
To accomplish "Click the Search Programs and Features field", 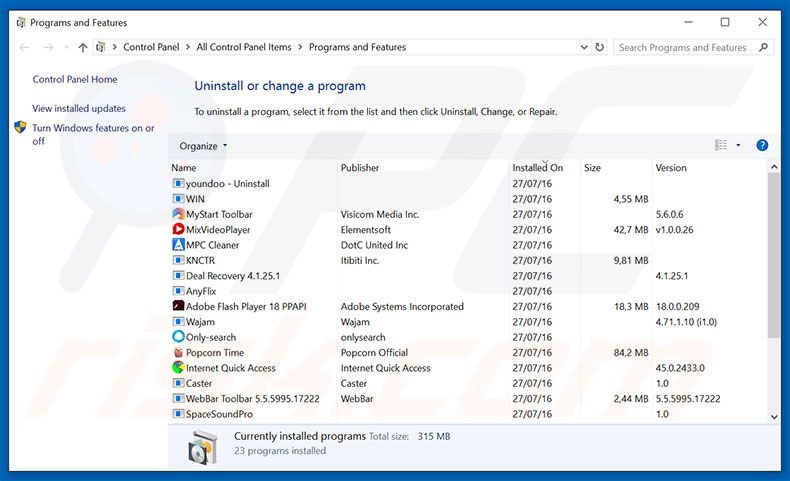I will pos(683,47).
